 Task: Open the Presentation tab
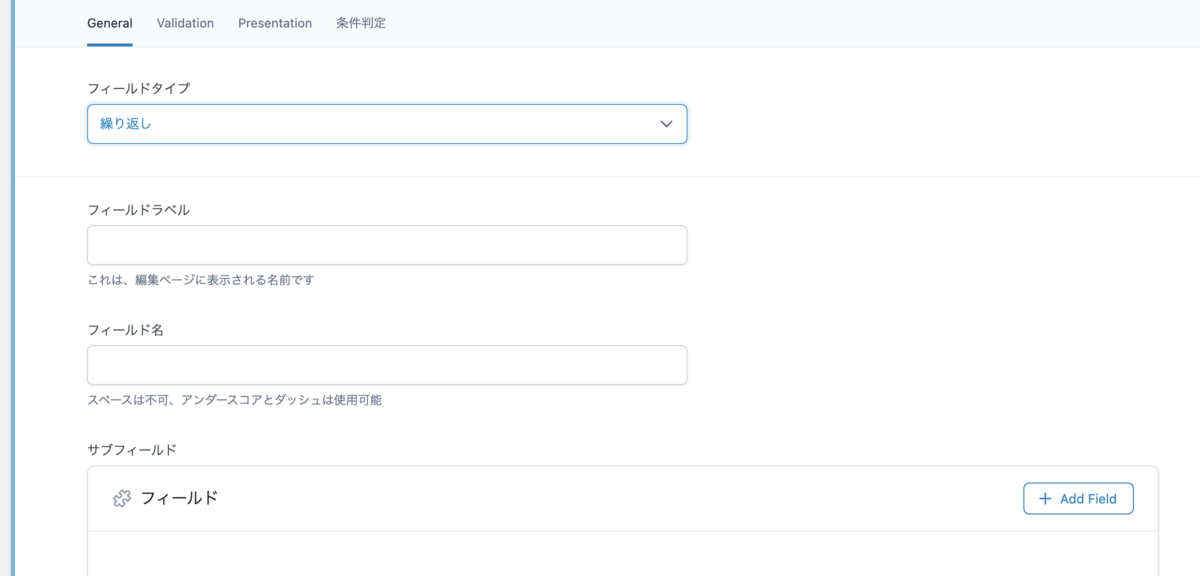(275, 23)
